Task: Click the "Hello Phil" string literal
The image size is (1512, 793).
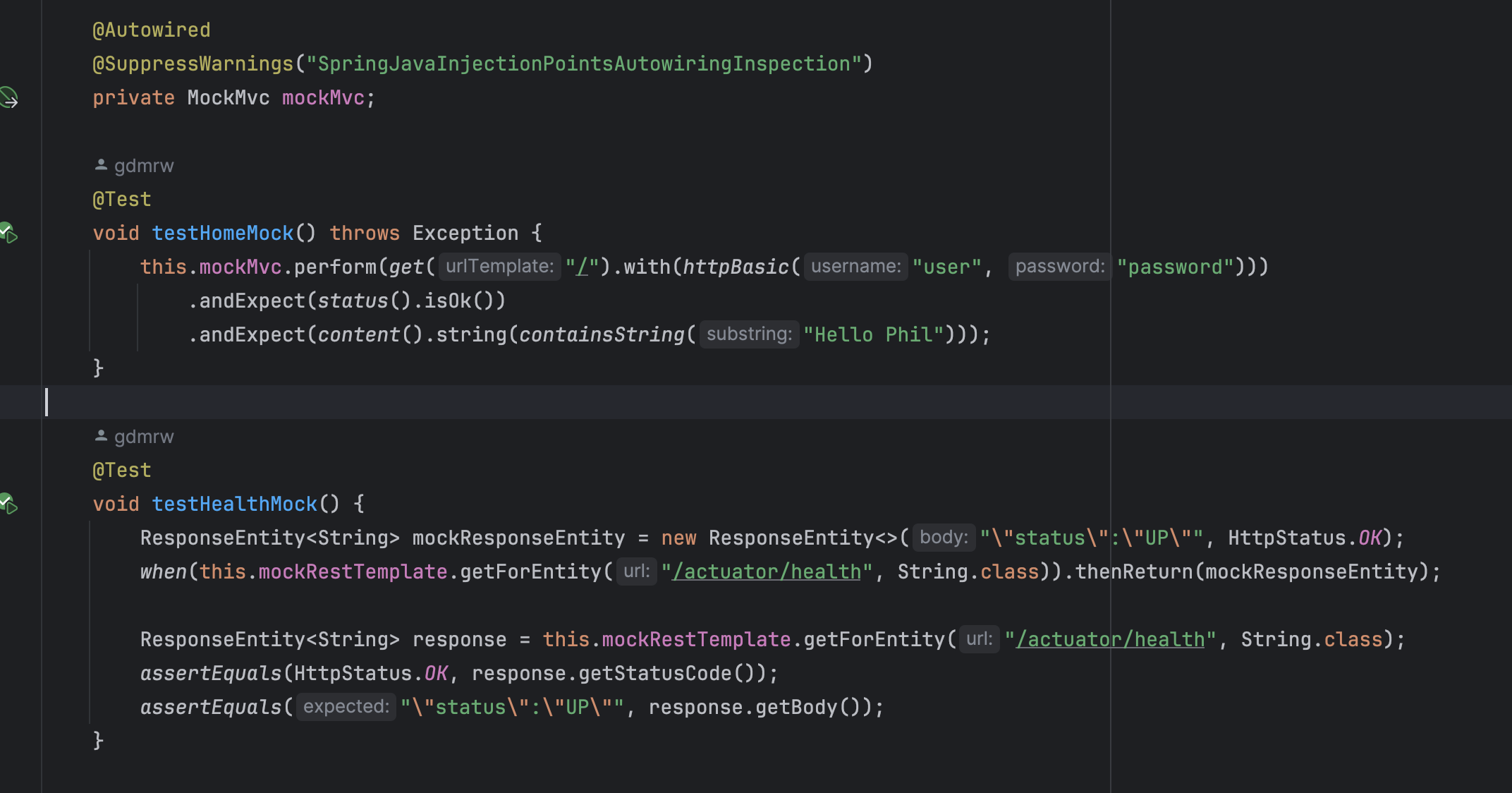Action: (873, 334)
